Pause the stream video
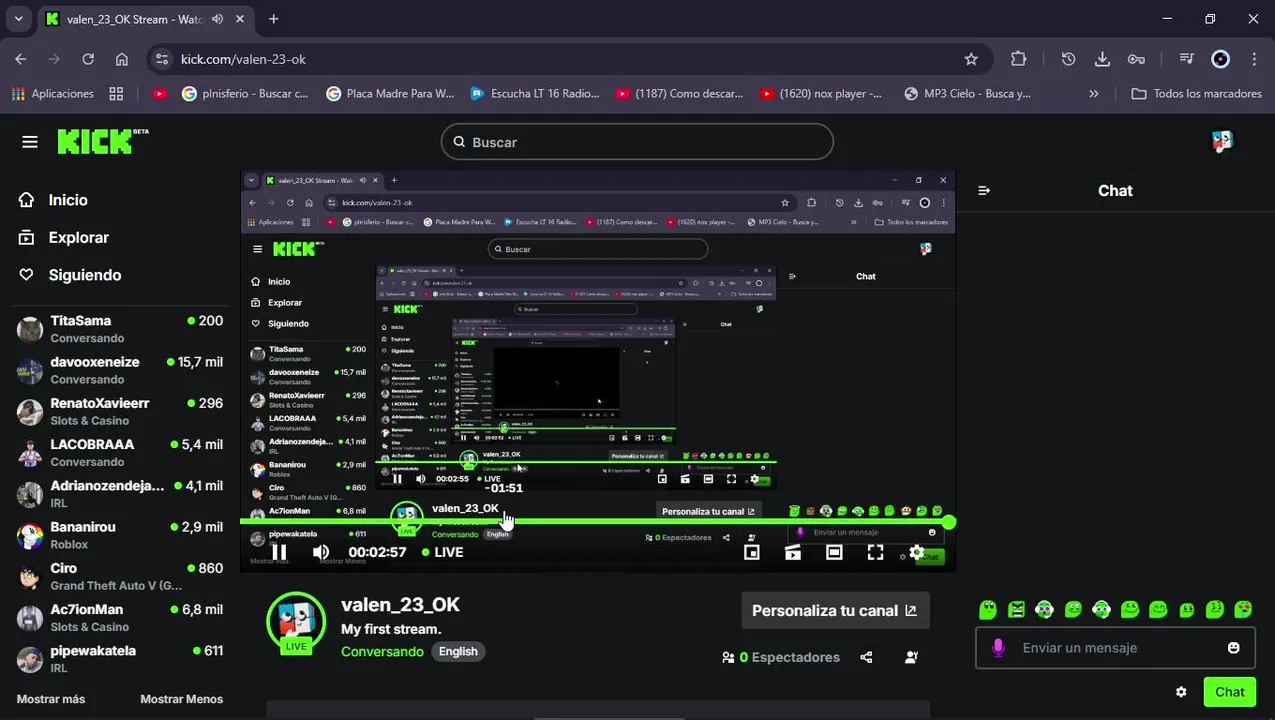1275x720 pixels. pos(280,552)
